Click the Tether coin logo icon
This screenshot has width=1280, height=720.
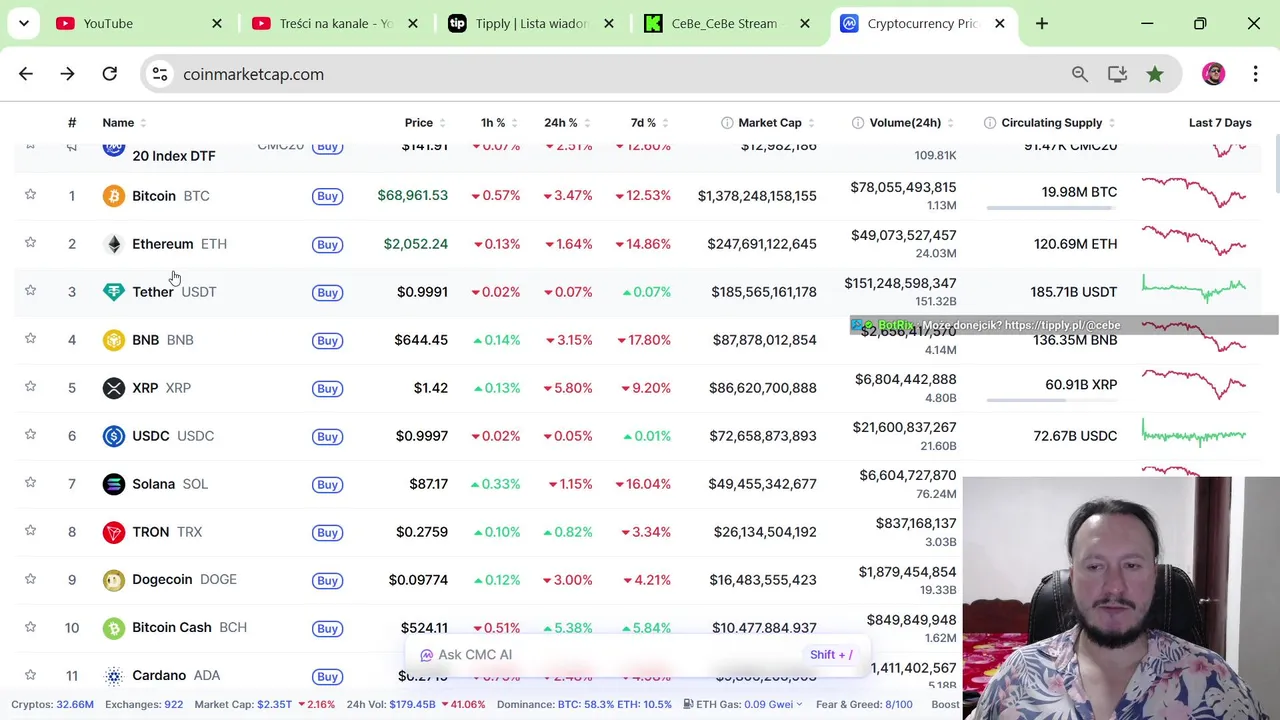[x=114, y=292]
